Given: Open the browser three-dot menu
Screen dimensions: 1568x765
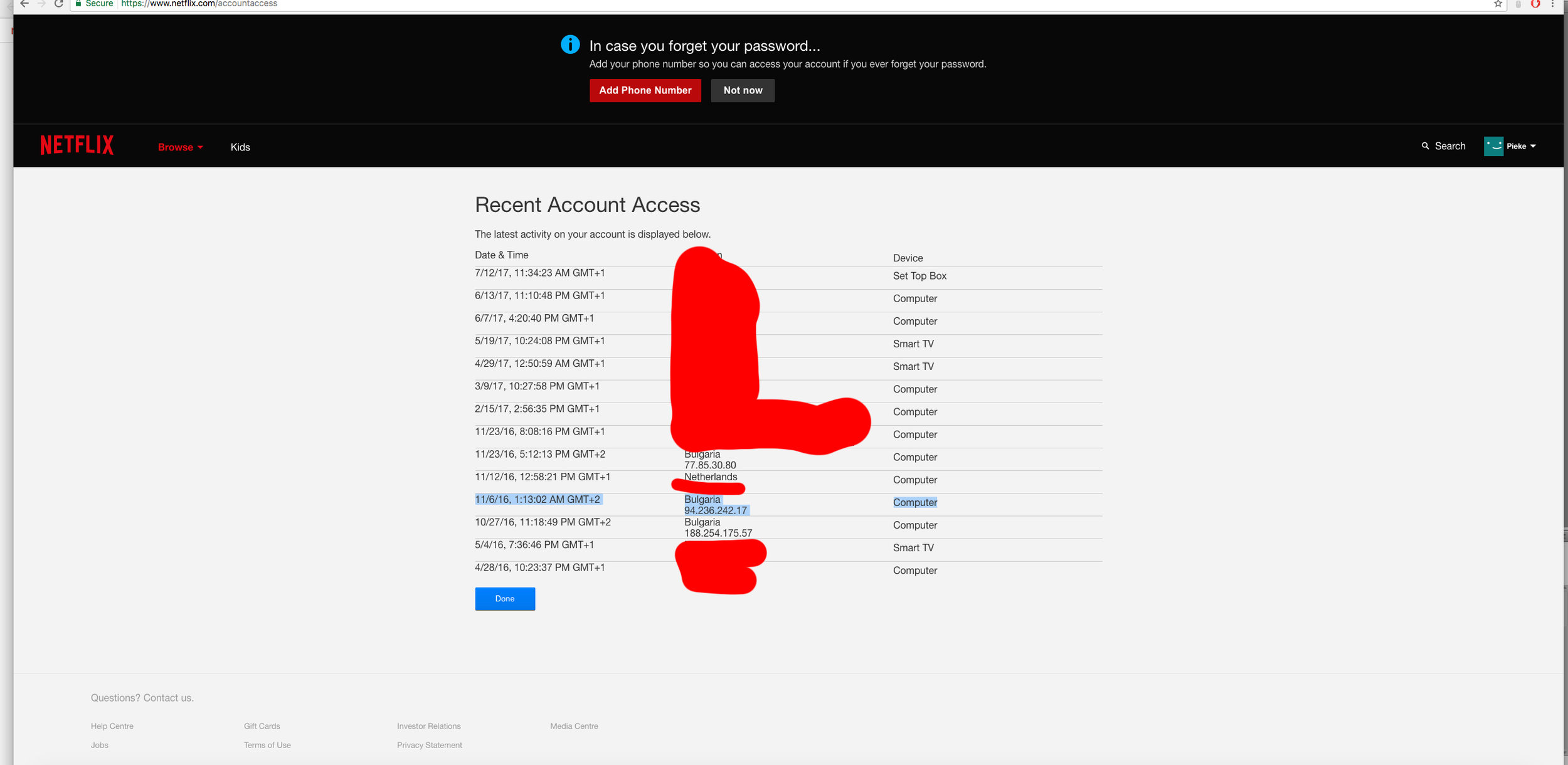Looking at the screenshot, I should 1552,4.
